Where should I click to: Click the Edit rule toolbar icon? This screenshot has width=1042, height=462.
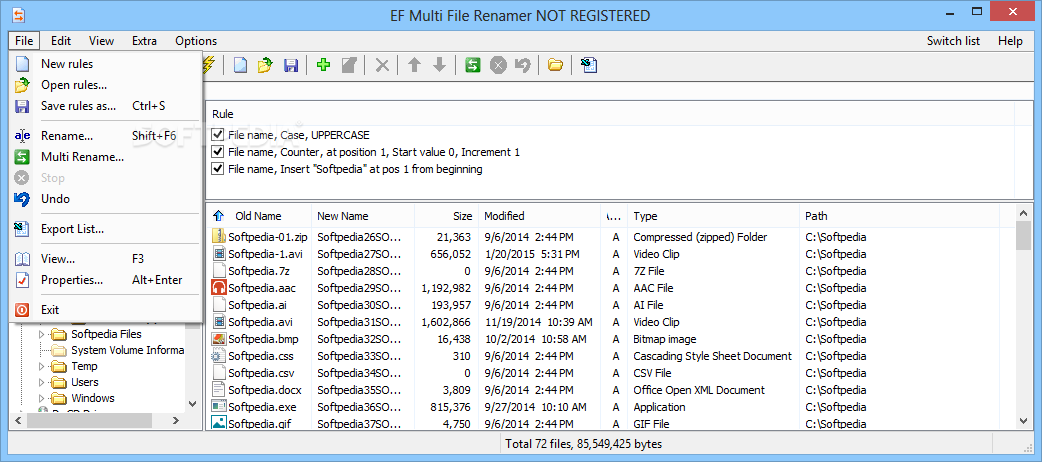(x=349, y=65)
